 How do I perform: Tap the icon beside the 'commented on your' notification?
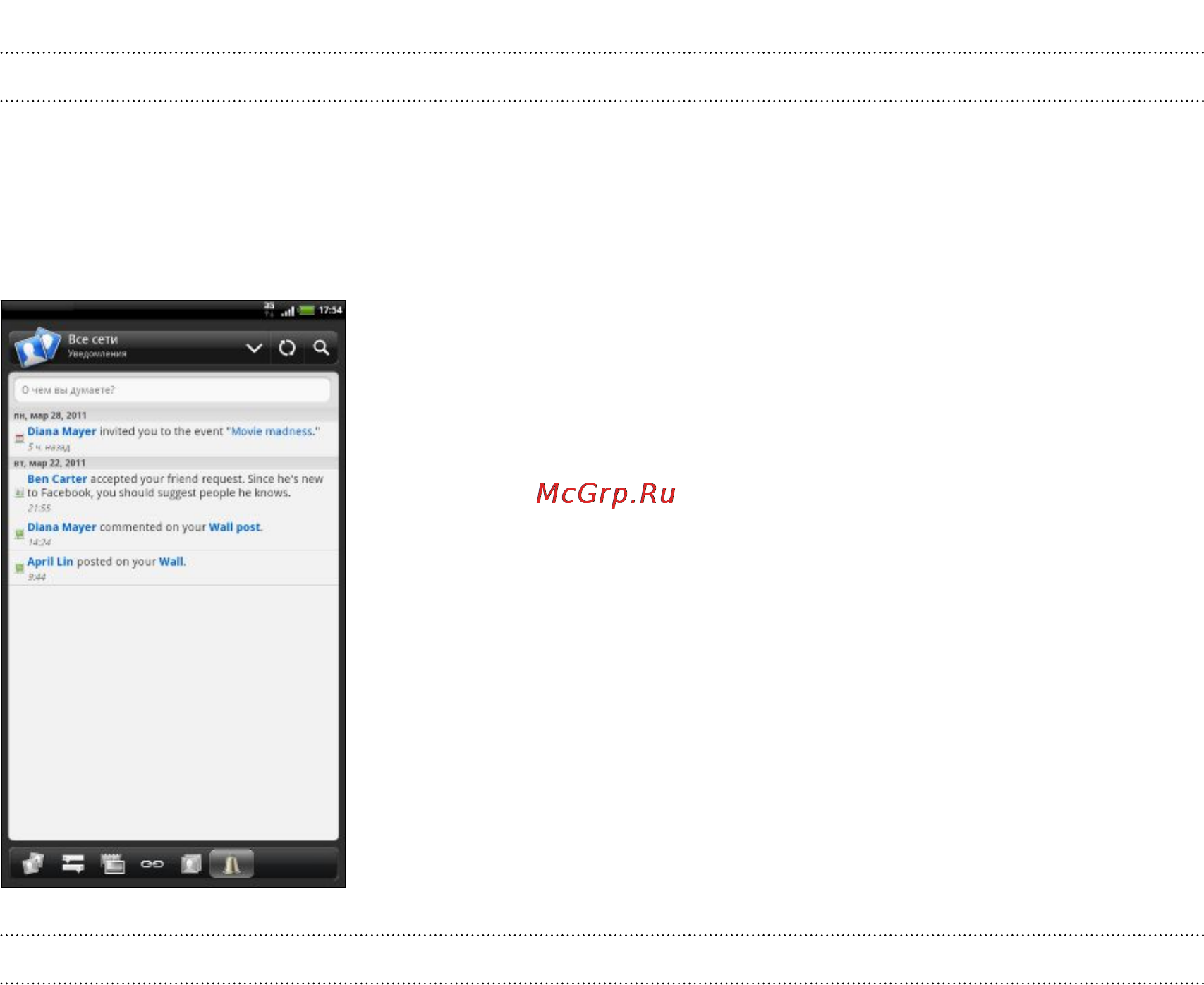[x=20, y=534]
